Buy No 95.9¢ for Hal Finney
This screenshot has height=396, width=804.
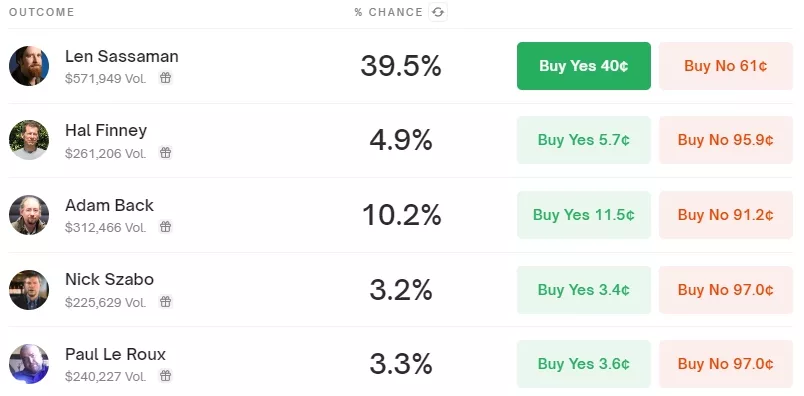point(726,140)
